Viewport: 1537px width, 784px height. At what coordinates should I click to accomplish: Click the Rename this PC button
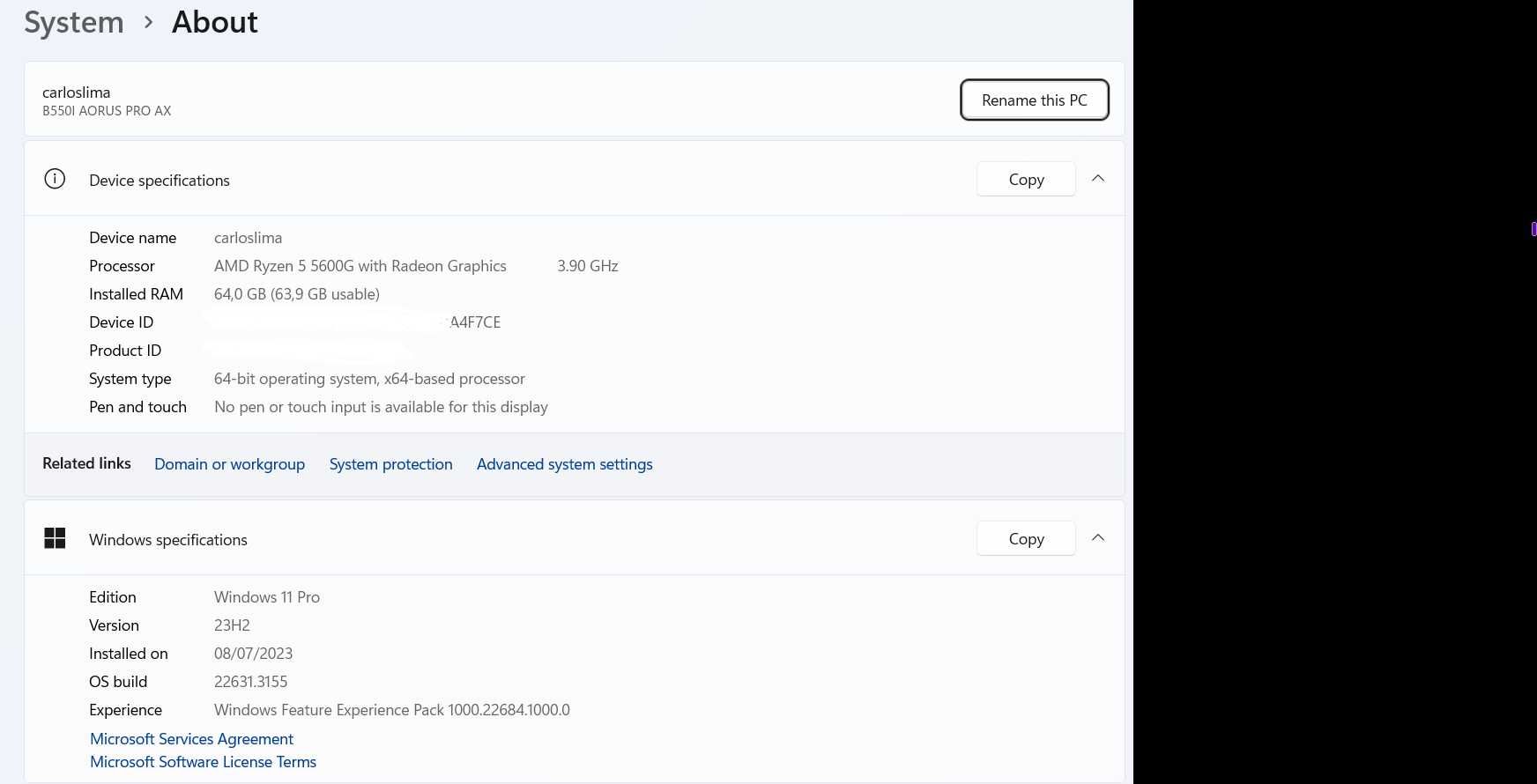point(1035,100)
